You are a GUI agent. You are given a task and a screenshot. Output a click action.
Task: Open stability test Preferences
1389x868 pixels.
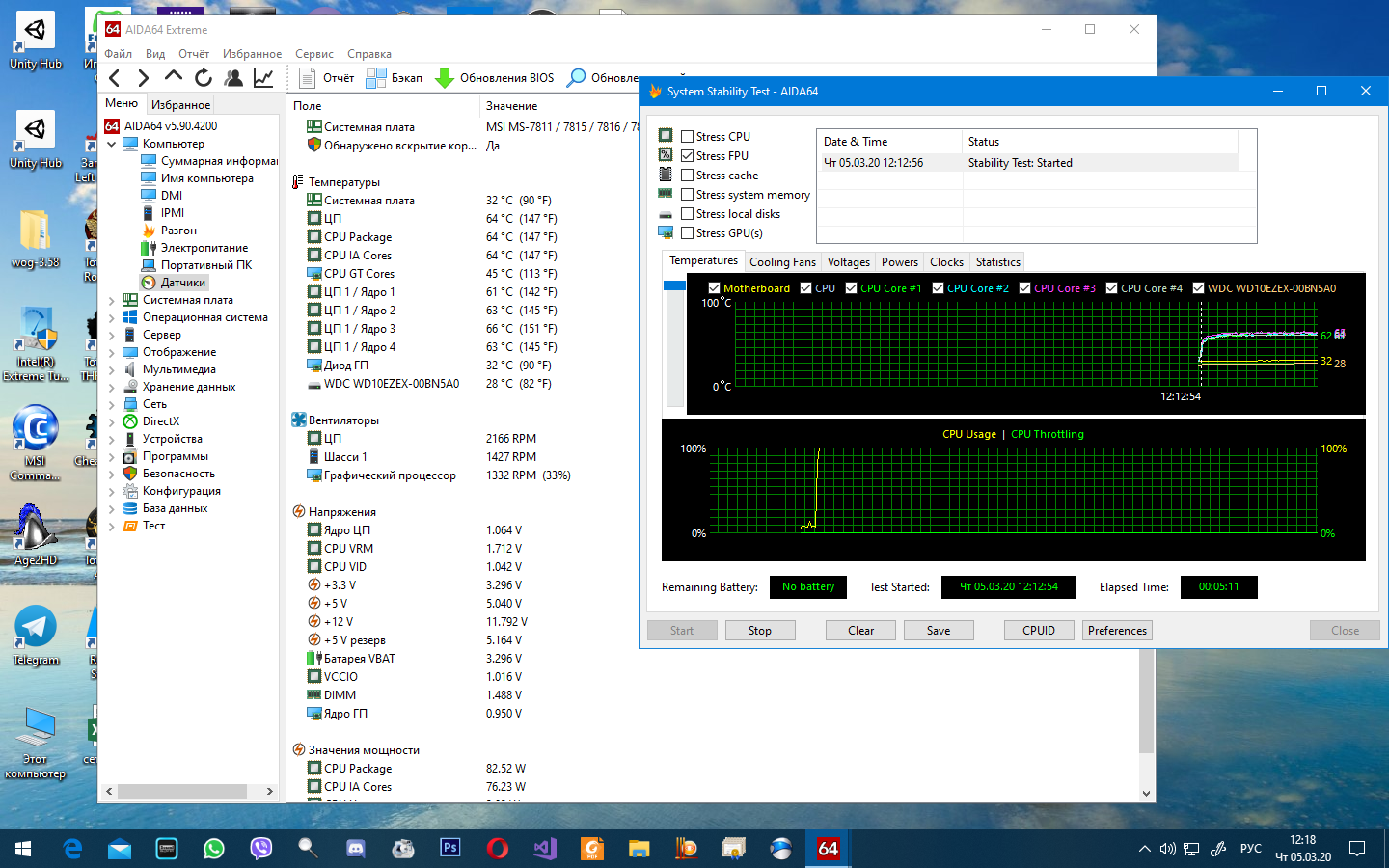[x=1118, y=631]
